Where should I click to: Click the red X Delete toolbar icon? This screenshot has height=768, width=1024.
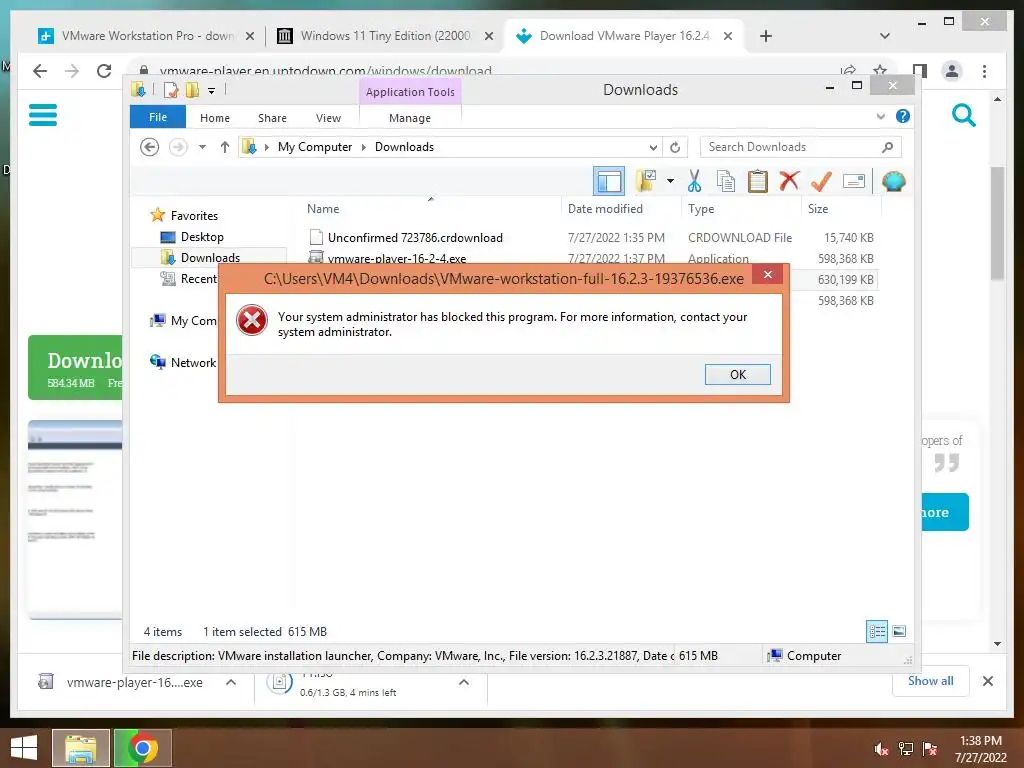pos(789,180)
